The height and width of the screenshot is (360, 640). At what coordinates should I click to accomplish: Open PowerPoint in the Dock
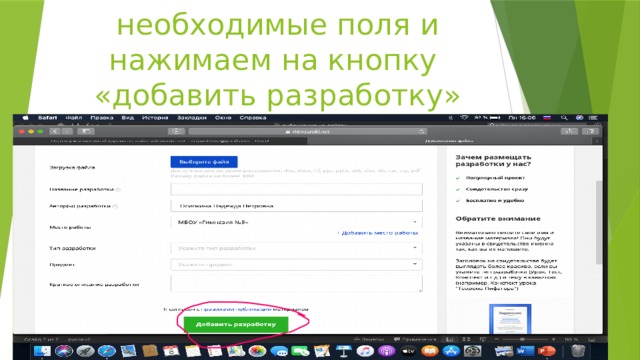pos(546,351)
